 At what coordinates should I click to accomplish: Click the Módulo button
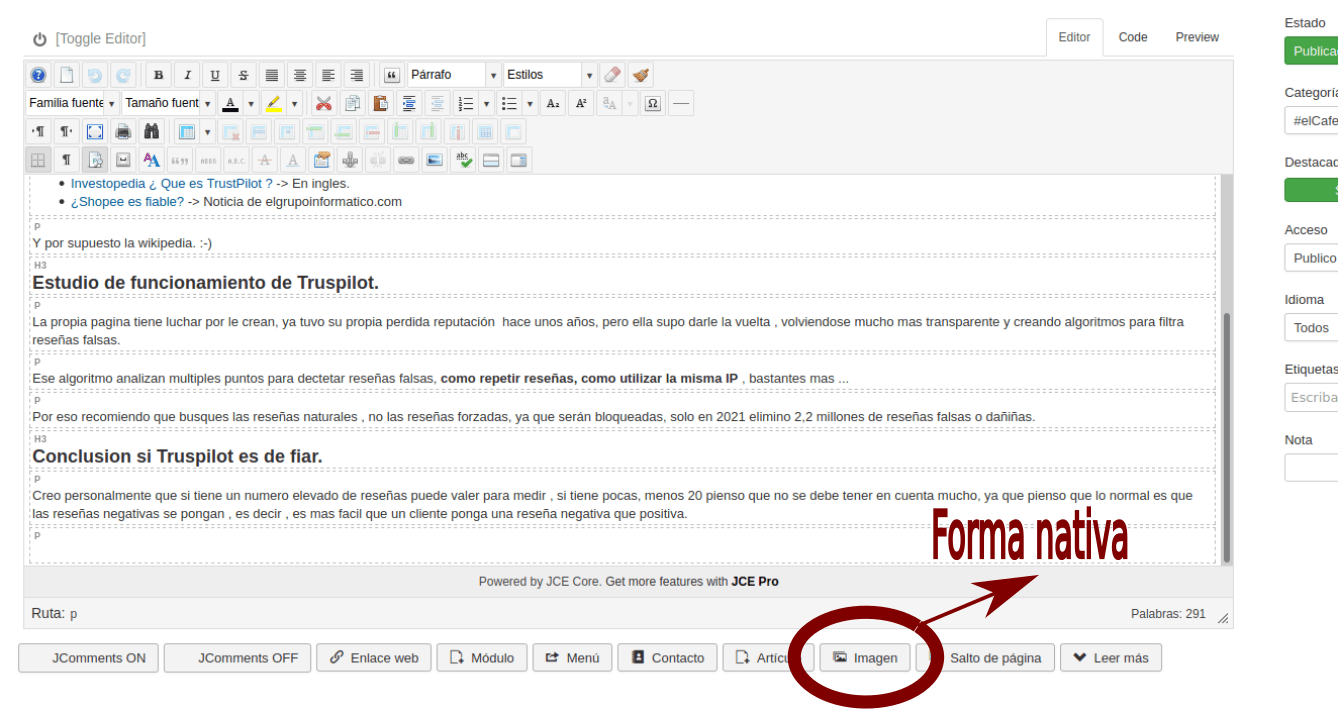coord(482,658)
